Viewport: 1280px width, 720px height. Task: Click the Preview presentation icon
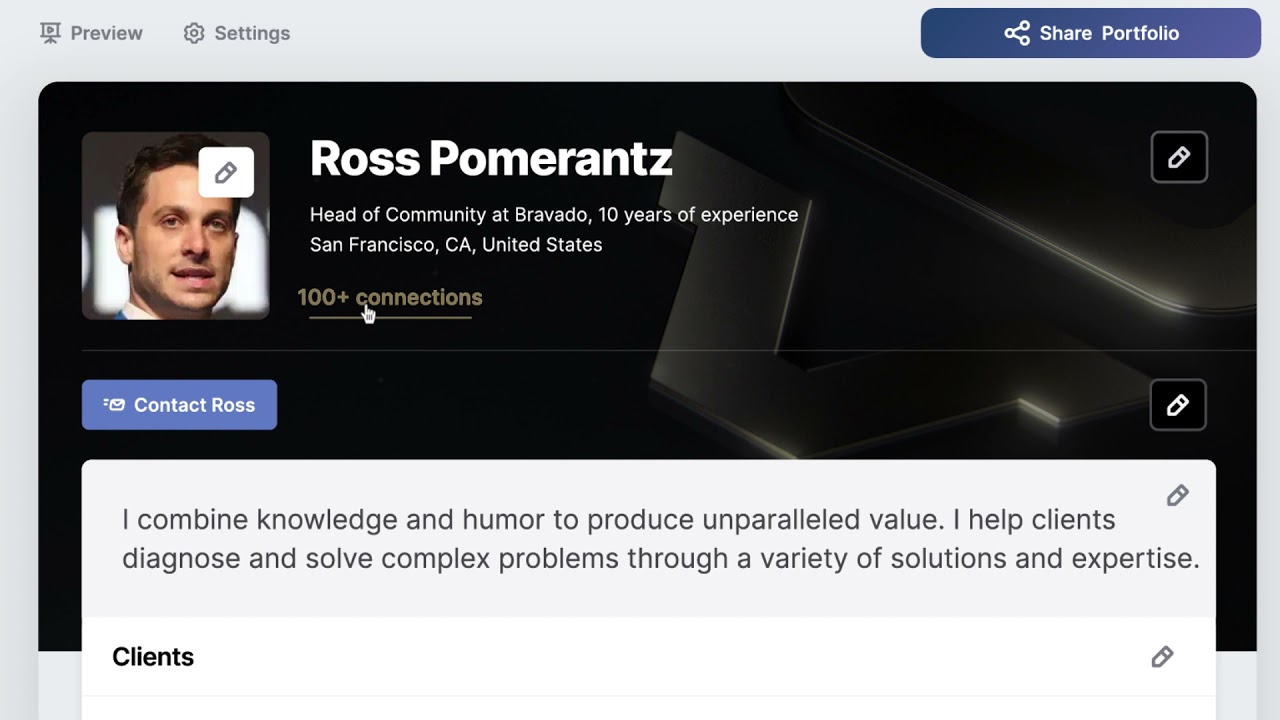click(x=50, y=33)
